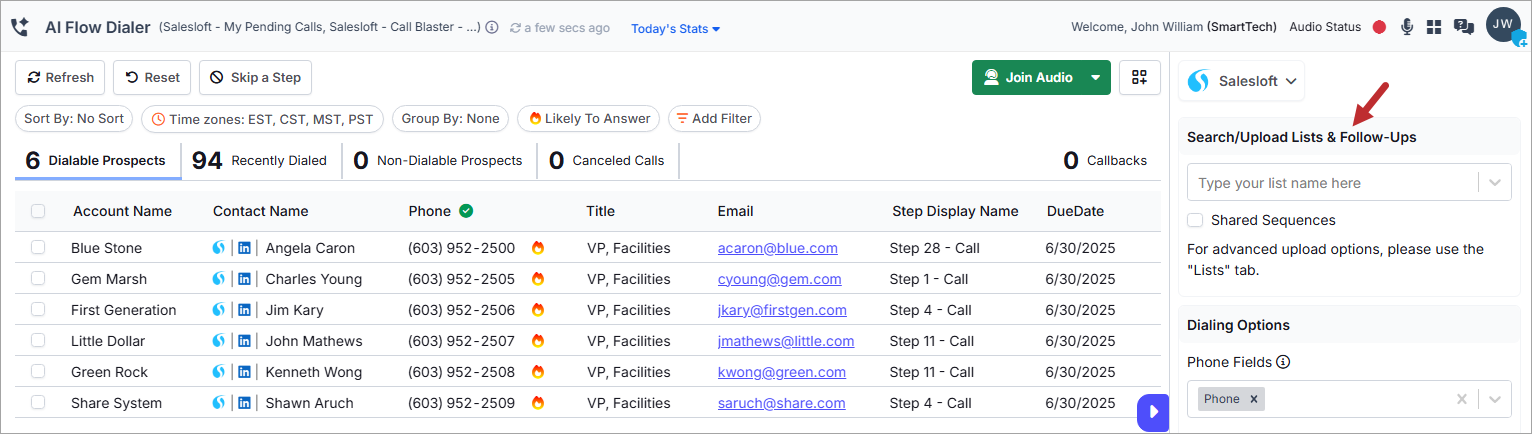Viewport: 1532px width, 434px height.
Task: Click the Reset button
Action: (152, 77)
